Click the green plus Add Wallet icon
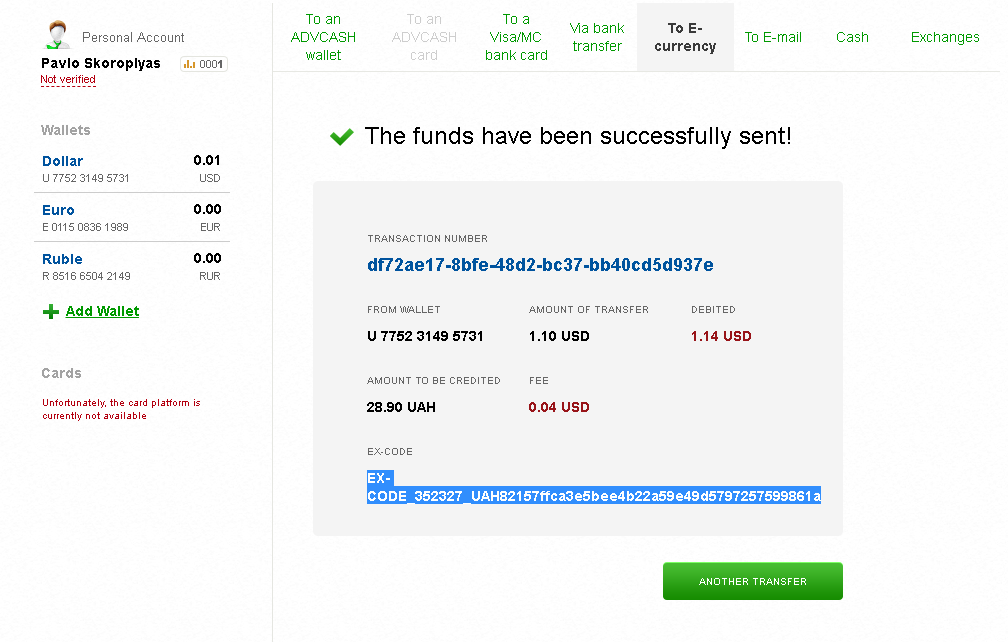The height and width of the screenshot is (642, 1008). point(51,312)
